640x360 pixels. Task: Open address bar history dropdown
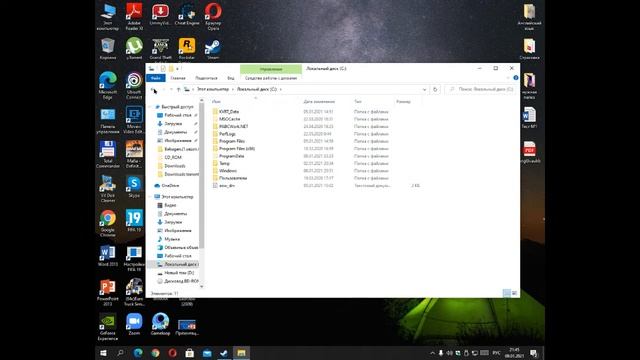[424, 89]
